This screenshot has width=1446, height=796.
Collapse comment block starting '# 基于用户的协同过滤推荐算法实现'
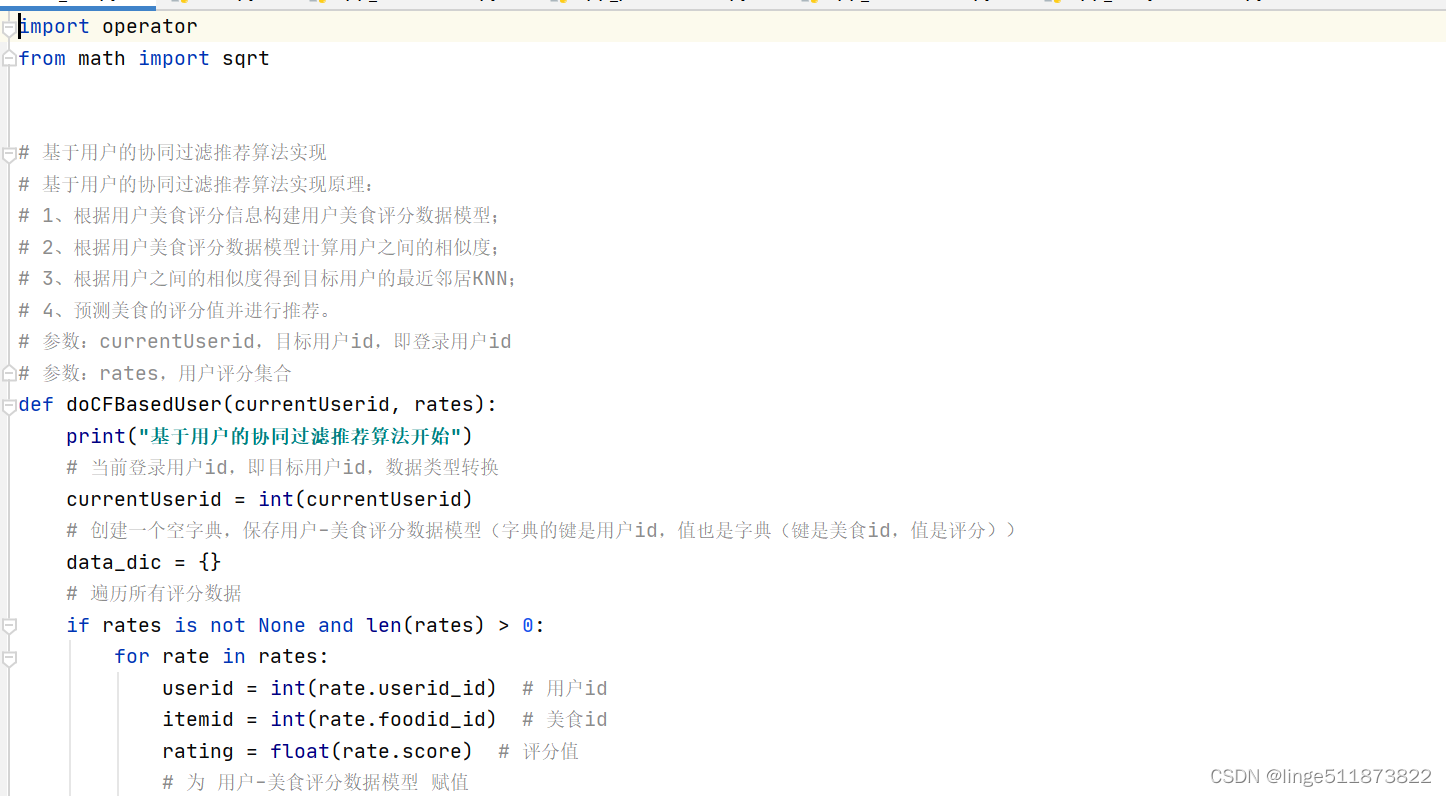(x=9, y=153)
